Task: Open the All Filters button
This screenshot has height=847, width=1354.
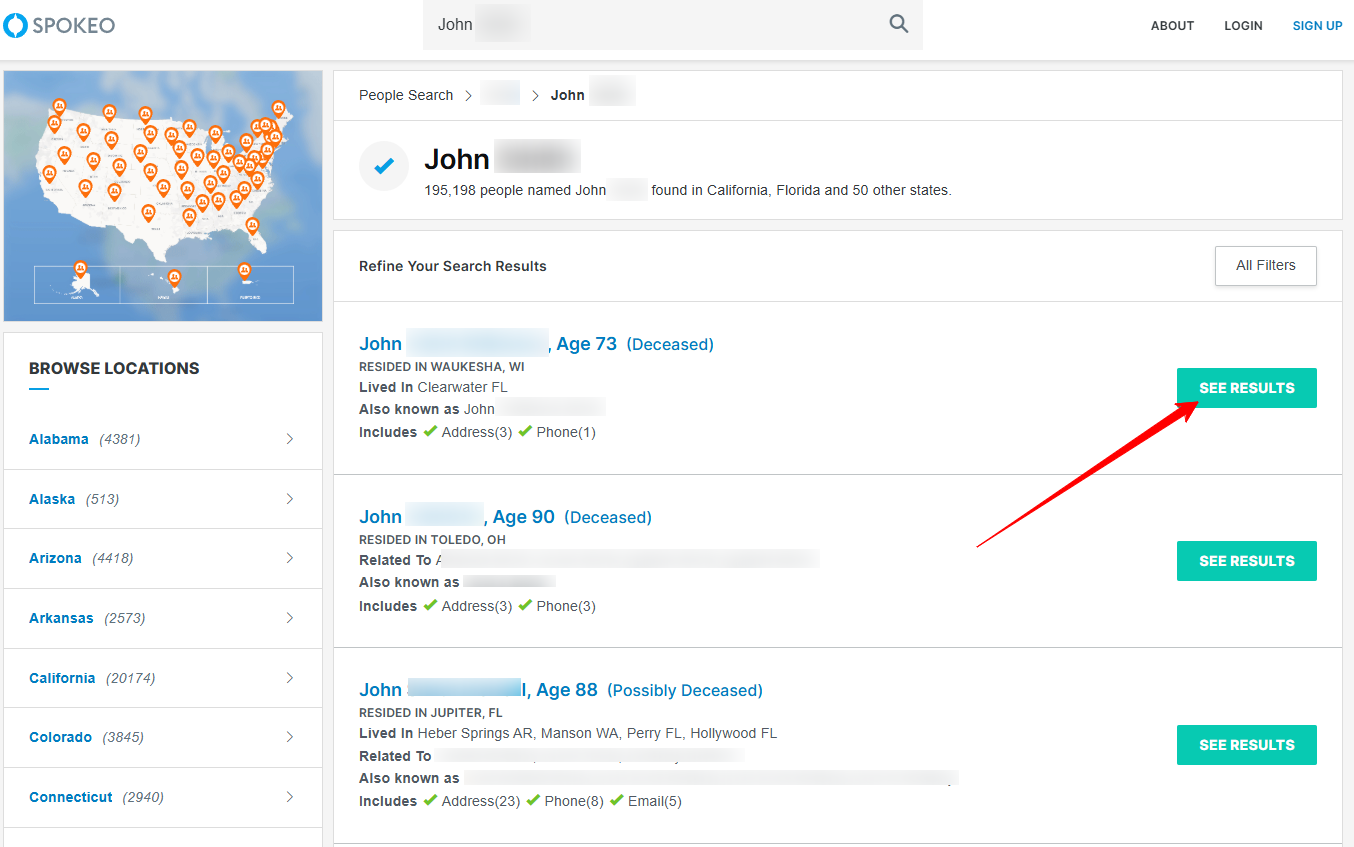Action: (1265, 266)
